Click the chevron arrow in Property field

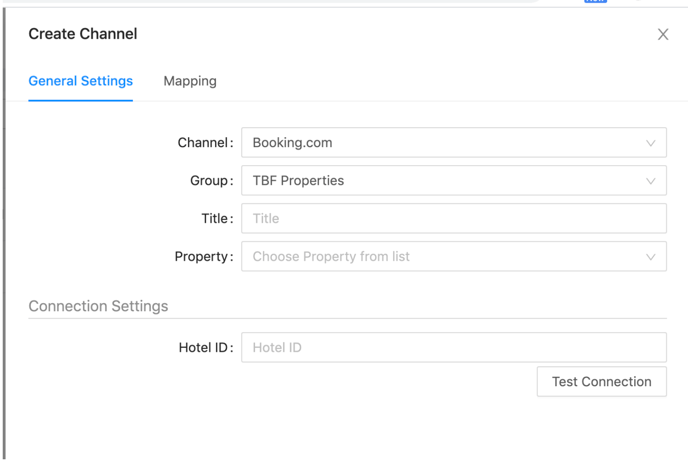click(650, 257)
